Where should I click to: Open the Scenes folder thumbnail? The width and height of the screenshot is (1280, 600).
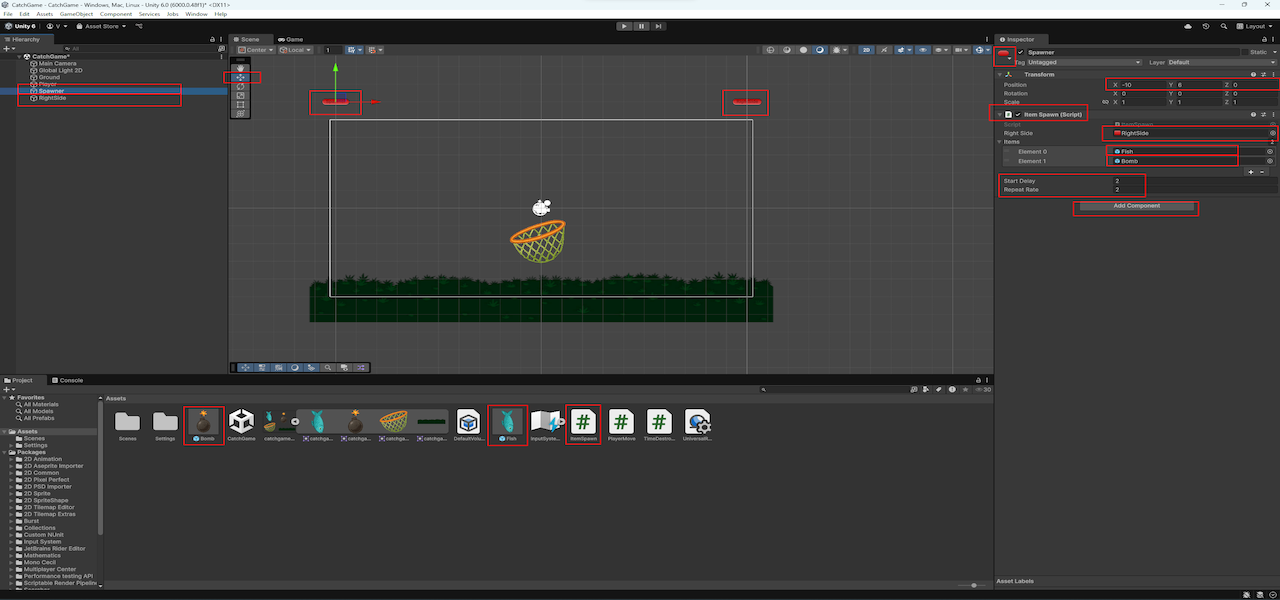127,426
